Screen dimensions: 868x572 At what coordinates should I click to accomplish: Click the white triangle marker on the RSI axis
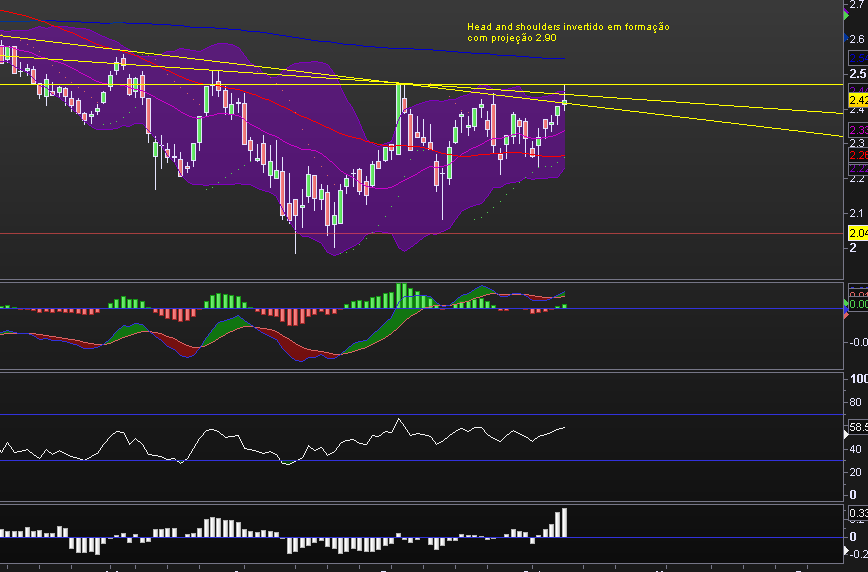pyautogui.click(x=846, y=435)
